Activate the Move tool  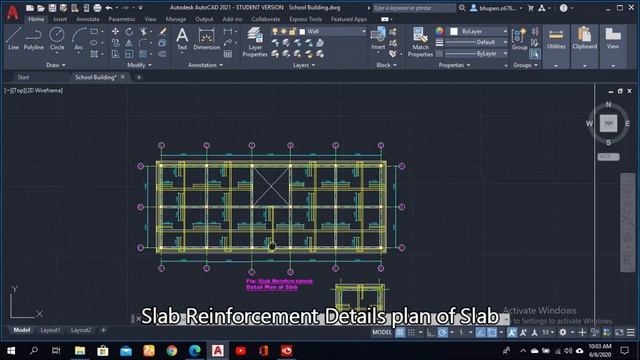116,31
